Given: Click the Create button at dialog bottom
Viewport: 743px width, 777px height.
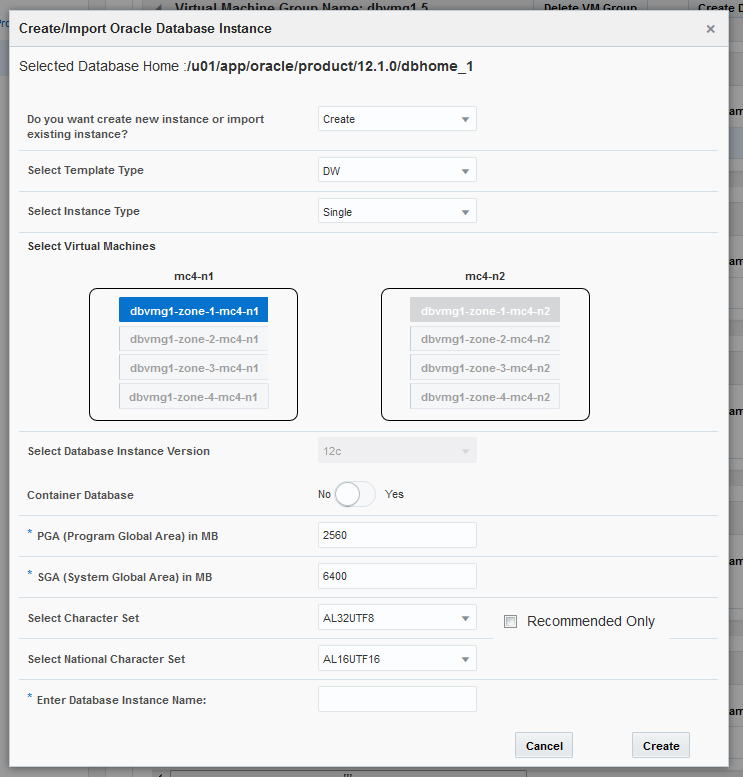Looking at the screenshot, I should pos(661,745).
